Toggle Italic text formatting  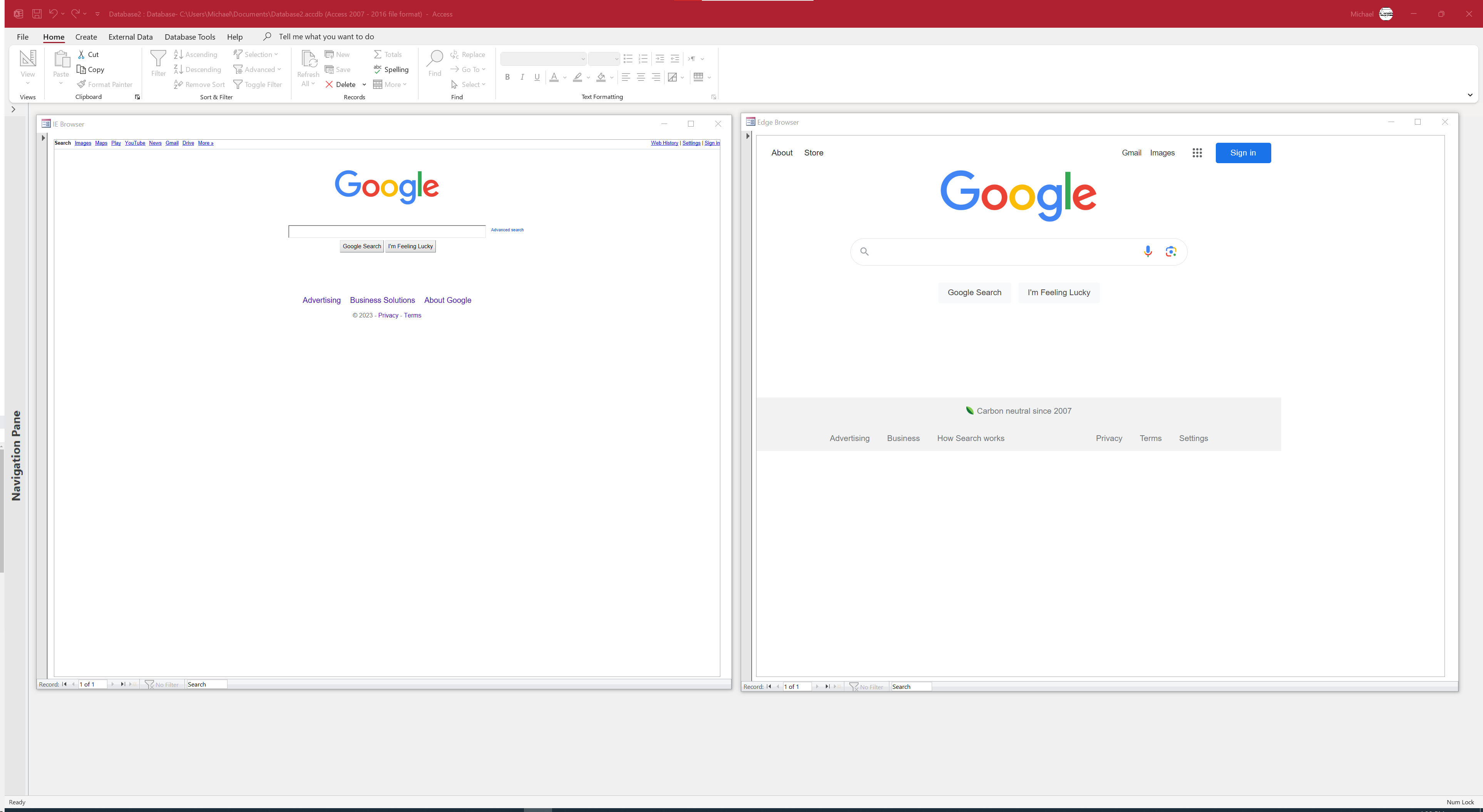(522, 77)
